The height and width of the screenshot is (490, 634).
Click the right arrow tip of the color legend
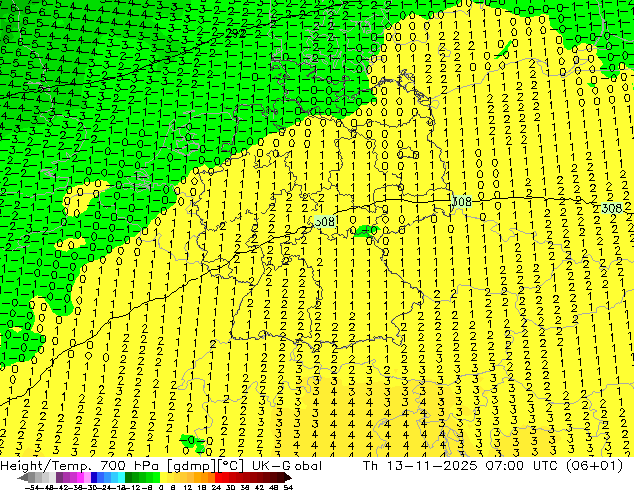click(290, 478)
